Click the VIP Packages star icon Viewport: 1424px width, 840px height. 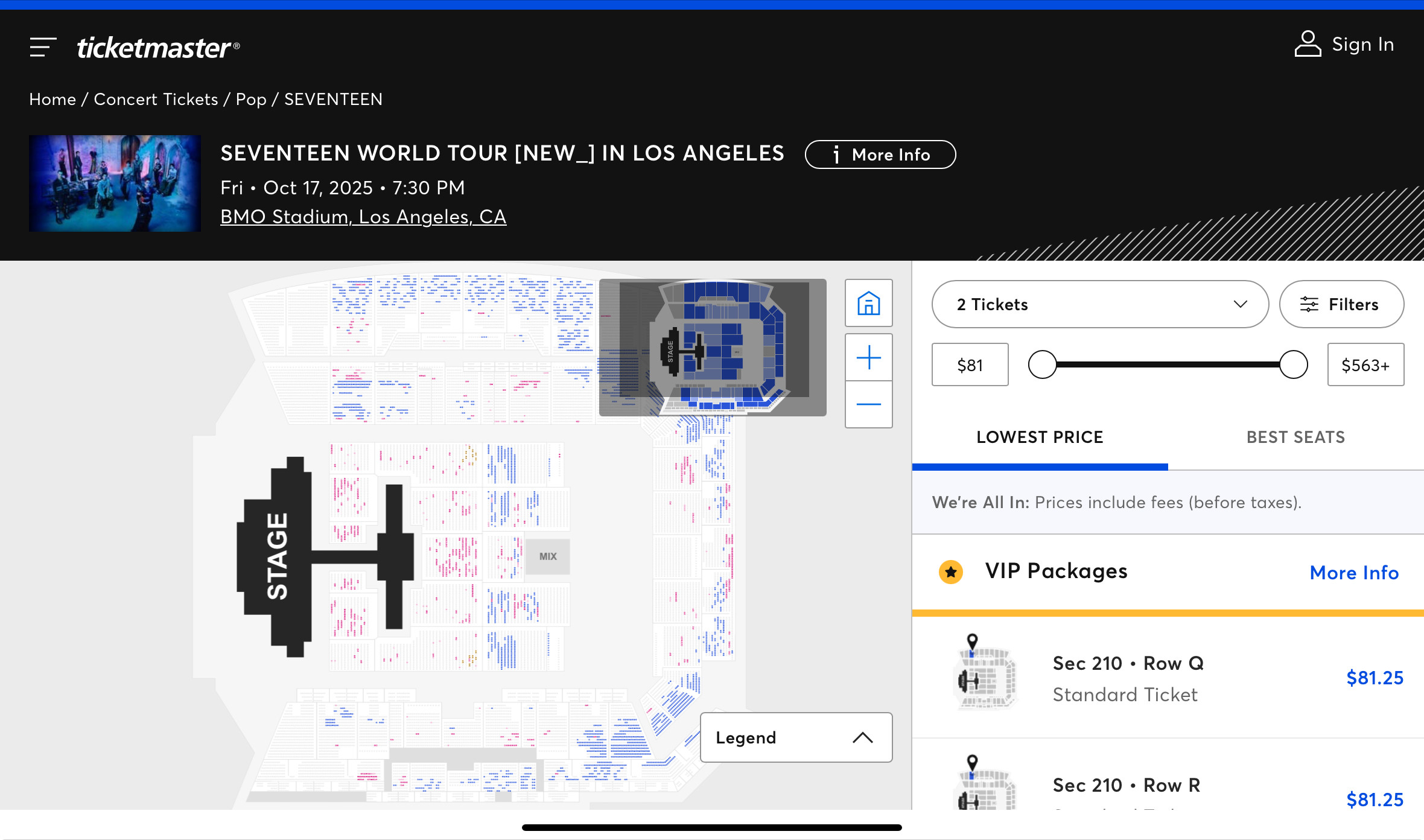(951, 571)
